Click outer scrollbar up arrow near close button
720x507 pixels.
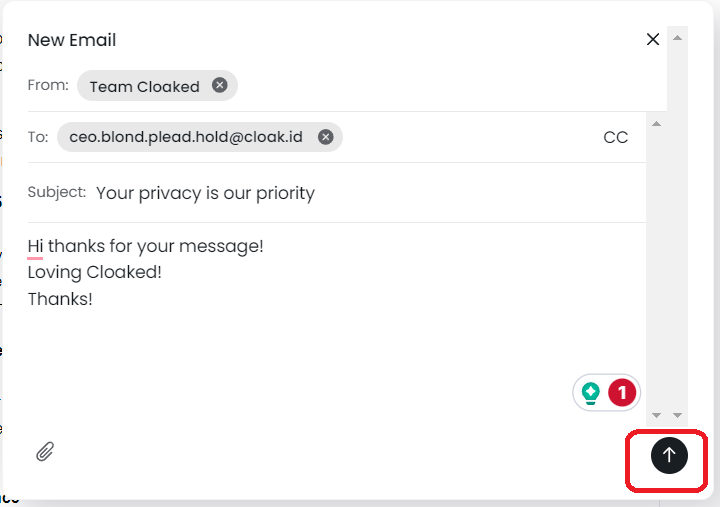(x=678, y=38)
